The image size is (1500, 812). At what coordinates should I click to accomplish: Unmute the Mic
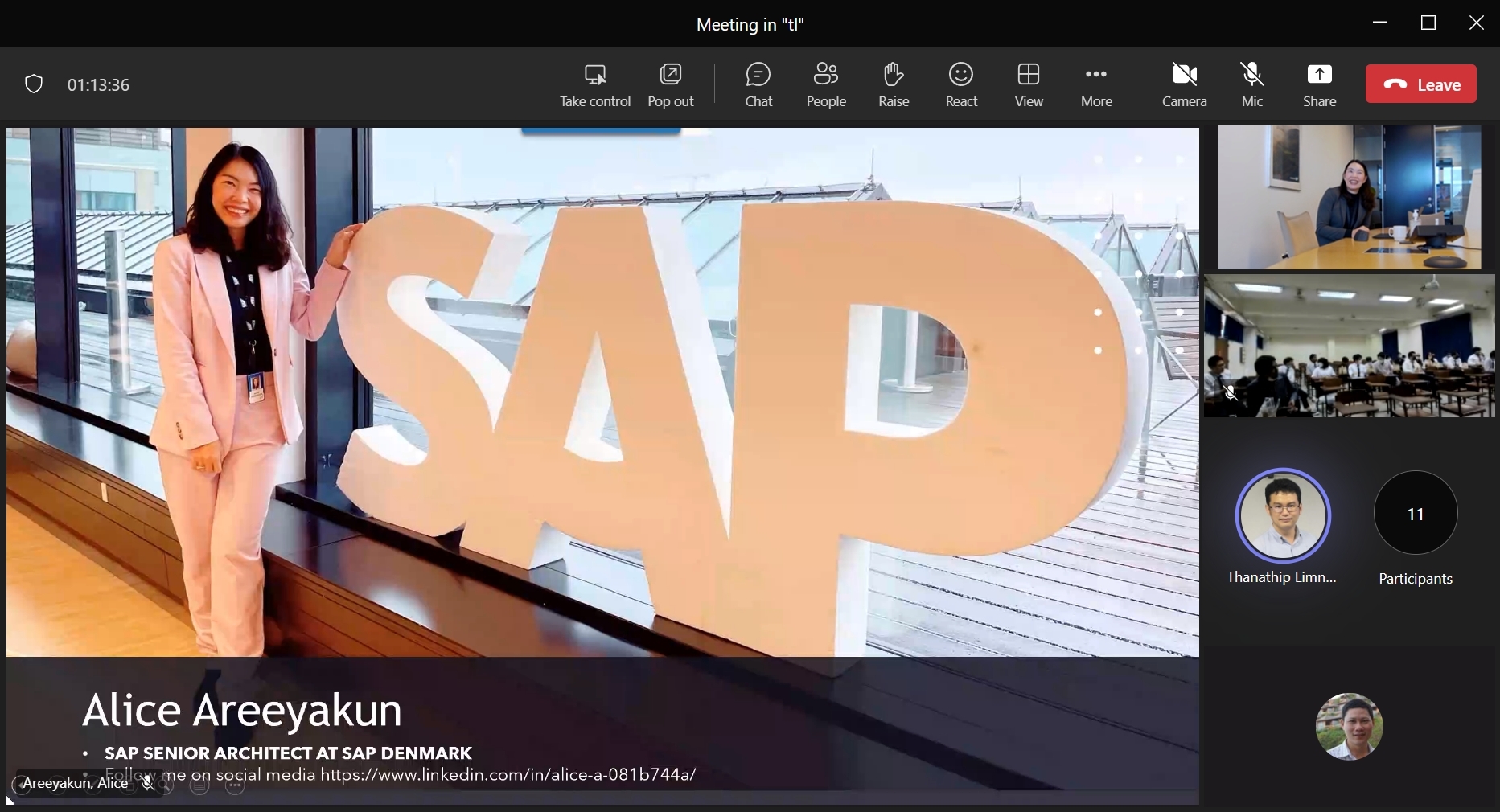click(1251, 76)
